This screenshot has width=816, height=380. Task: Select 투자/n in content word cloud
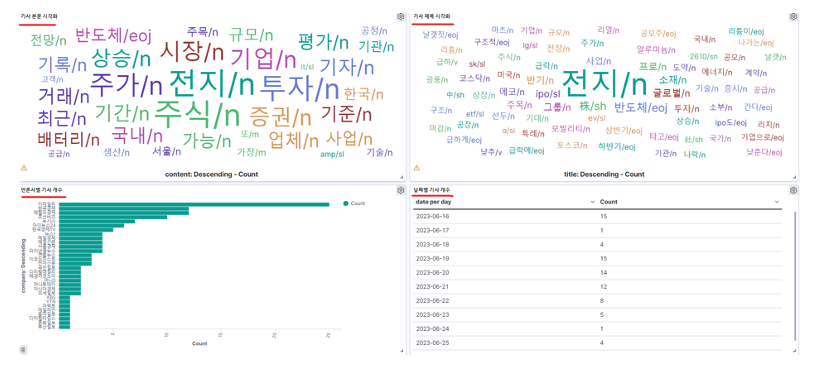(299, 87)
